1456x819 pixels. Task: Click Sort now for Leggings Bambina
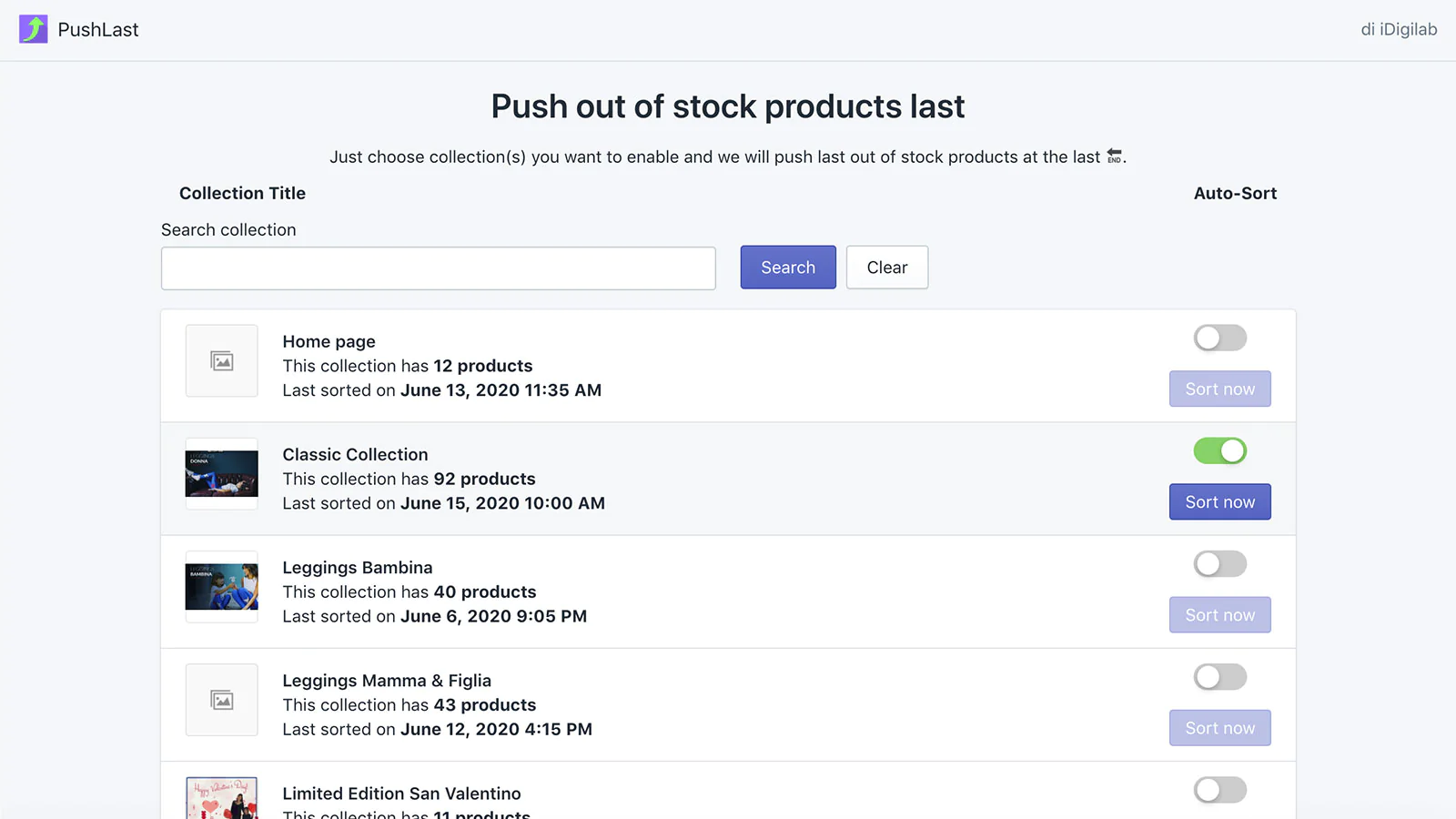point(1219,615)
